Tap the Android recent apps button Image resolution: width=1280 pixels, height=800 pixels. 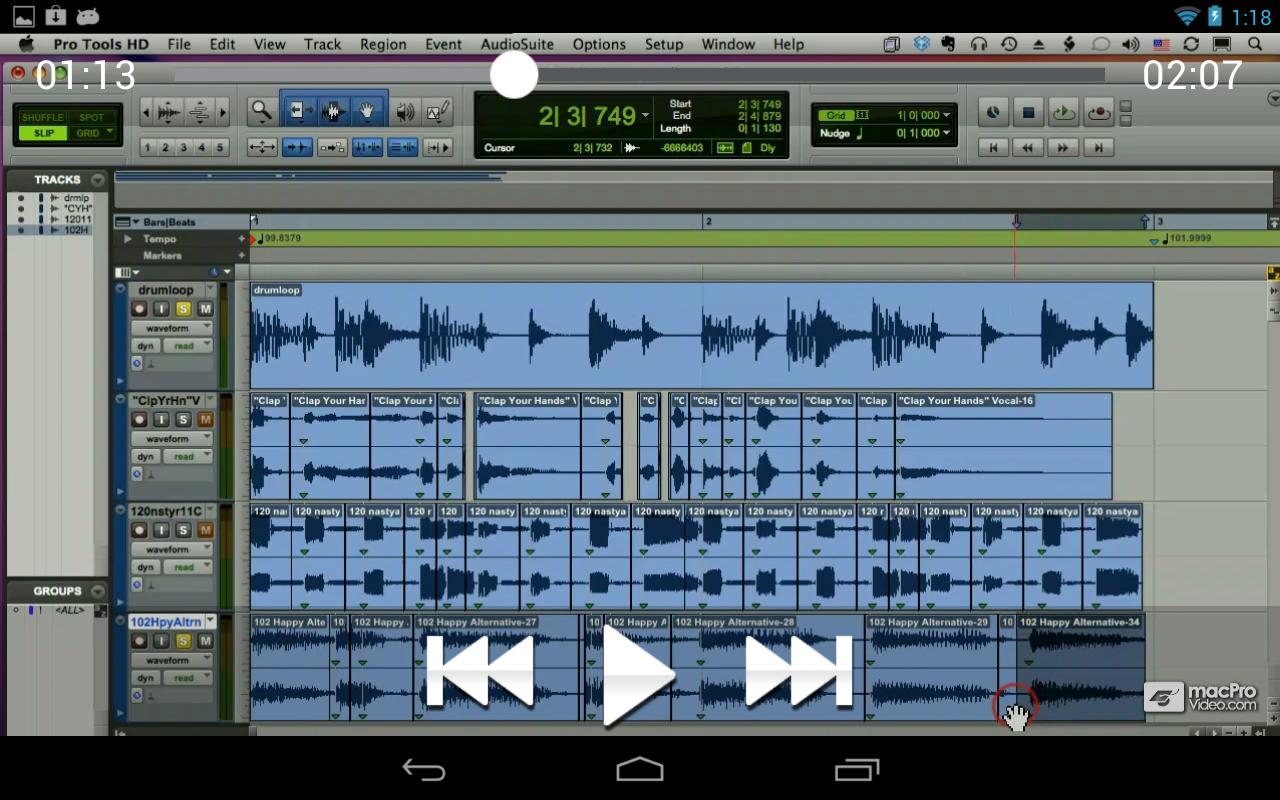point(857,769)
